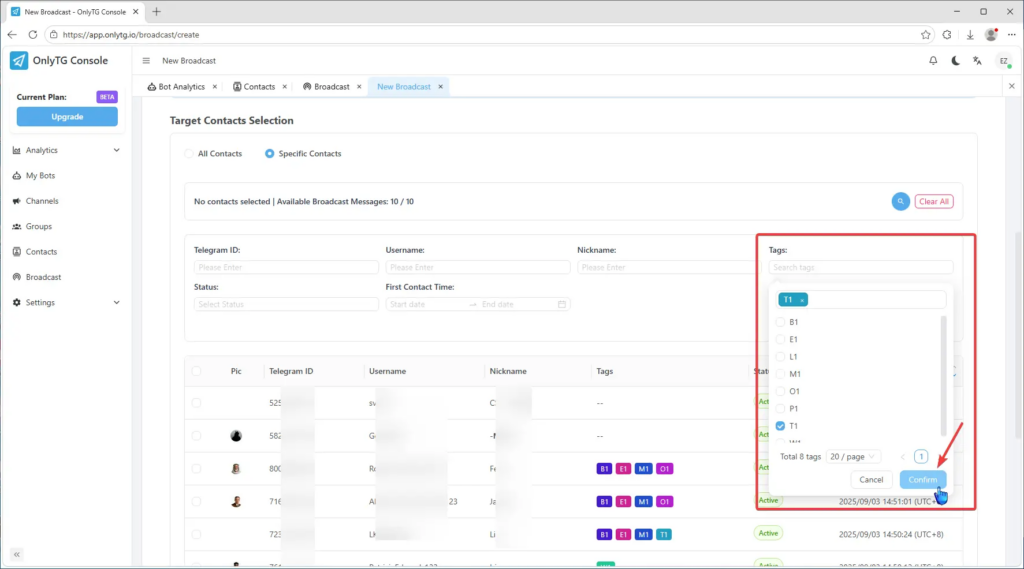Toggle the hamburger sidebar menu icon
Image resolution: width=1024 pixels, height=569 pixels.
coord(146,61)
